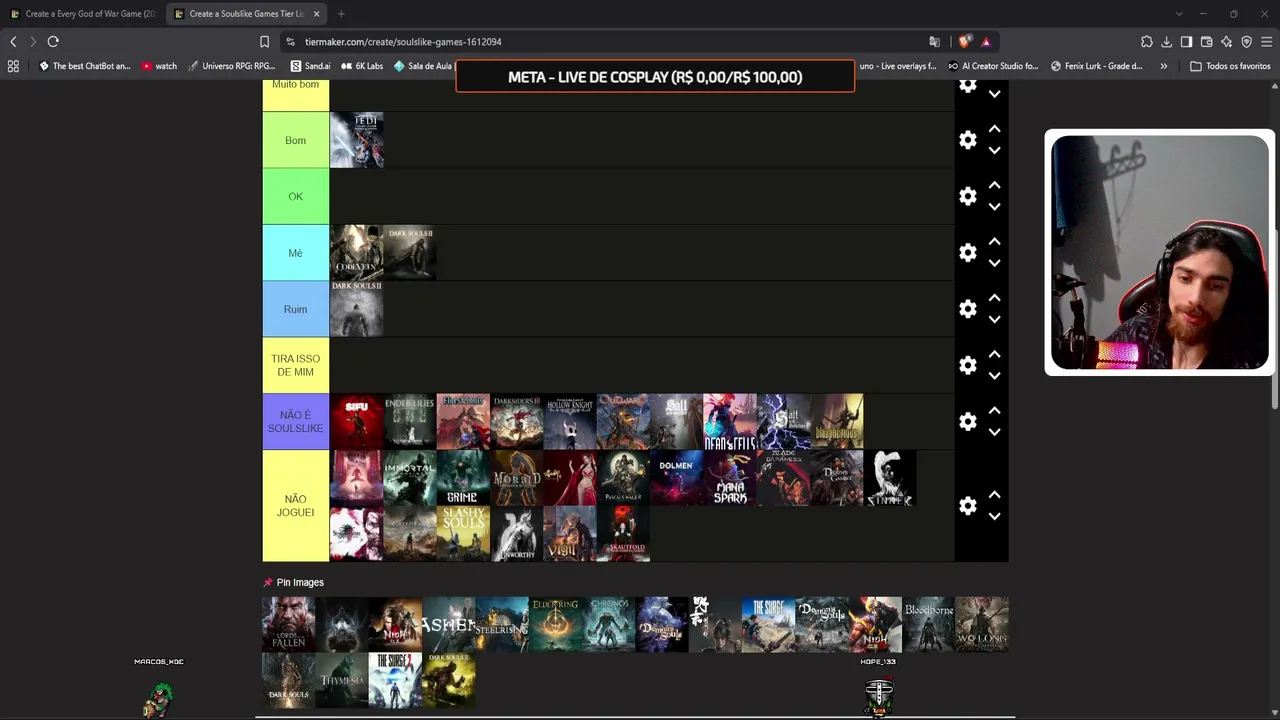Open the Brave Shields icon
This screenshot has height=720, width=1280.
tap(964, 42)
